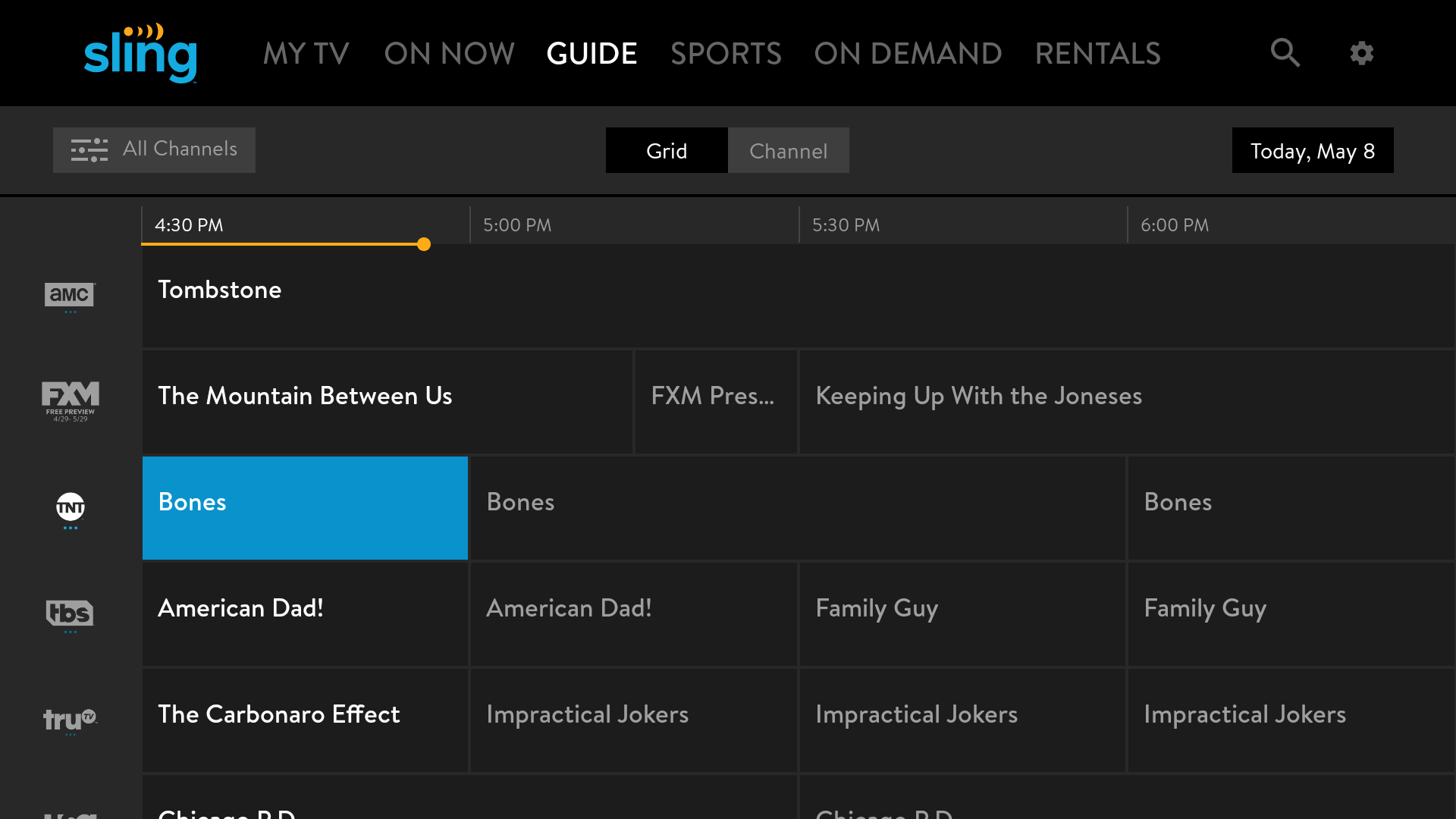Screen dimensions: 1456x819
Task: Select the TBS channel logo
Action: pos(70,613)
